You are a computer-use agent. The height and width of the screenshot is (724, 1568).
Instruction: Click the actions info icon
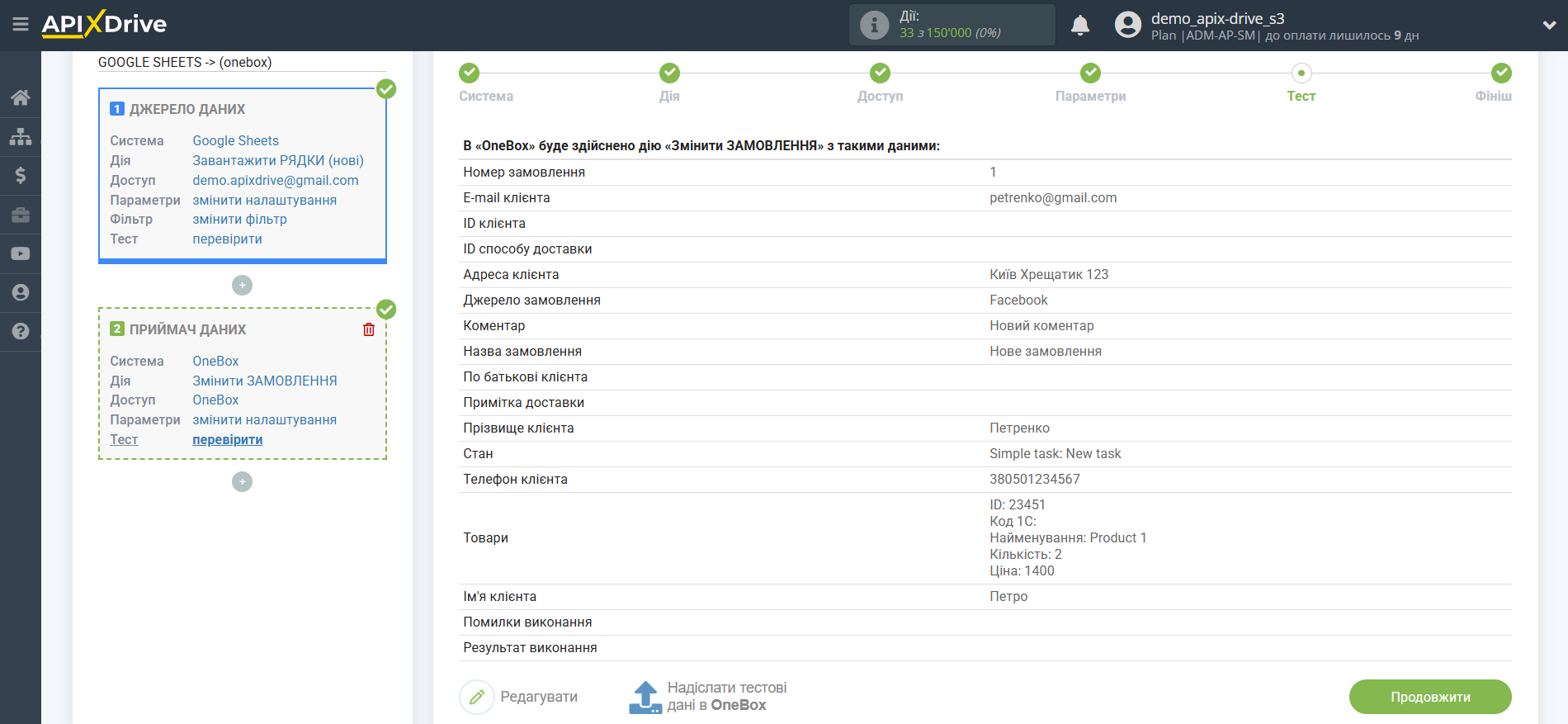874,25
